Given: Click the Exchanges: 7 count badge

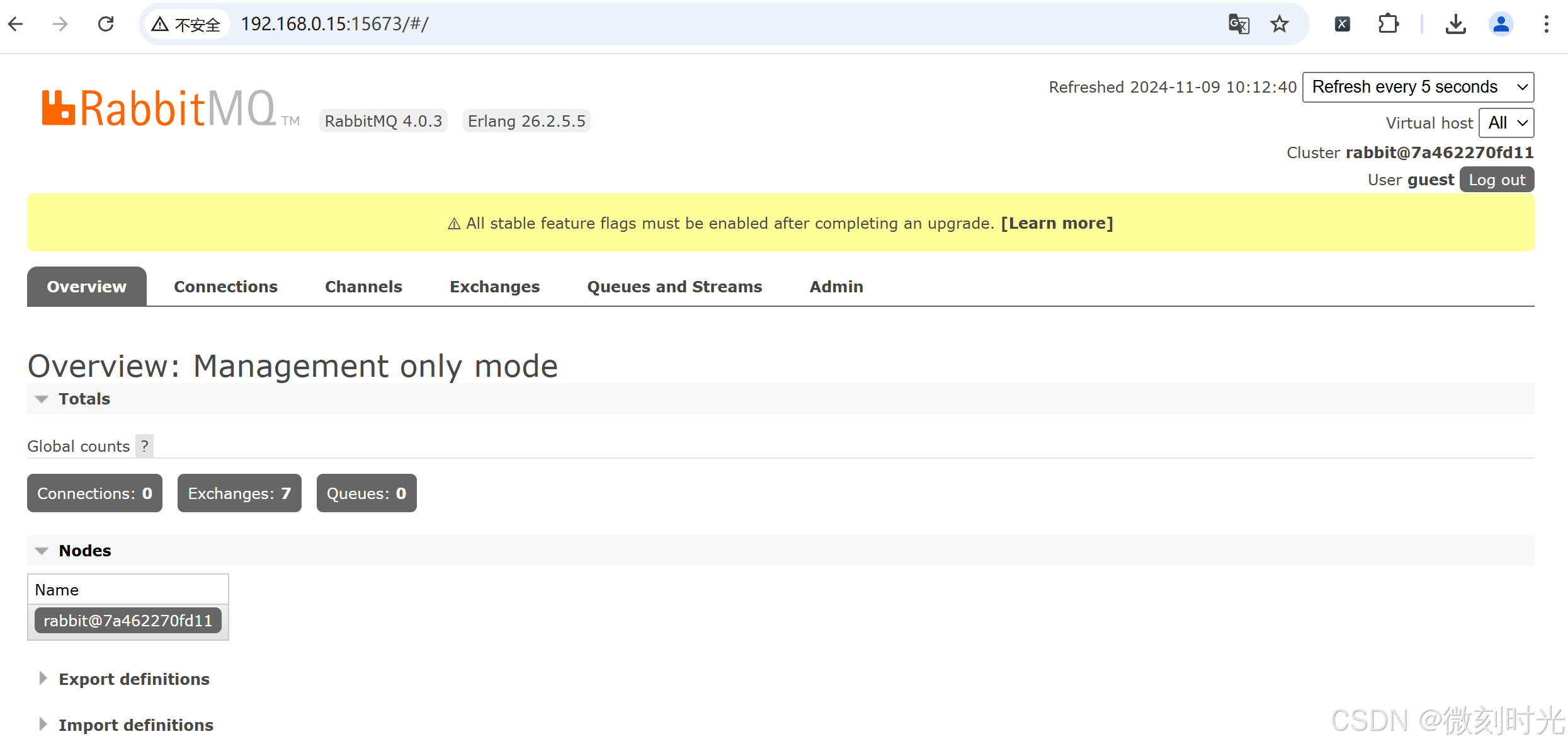Looking at the screenshot, I should pos(239,493).
